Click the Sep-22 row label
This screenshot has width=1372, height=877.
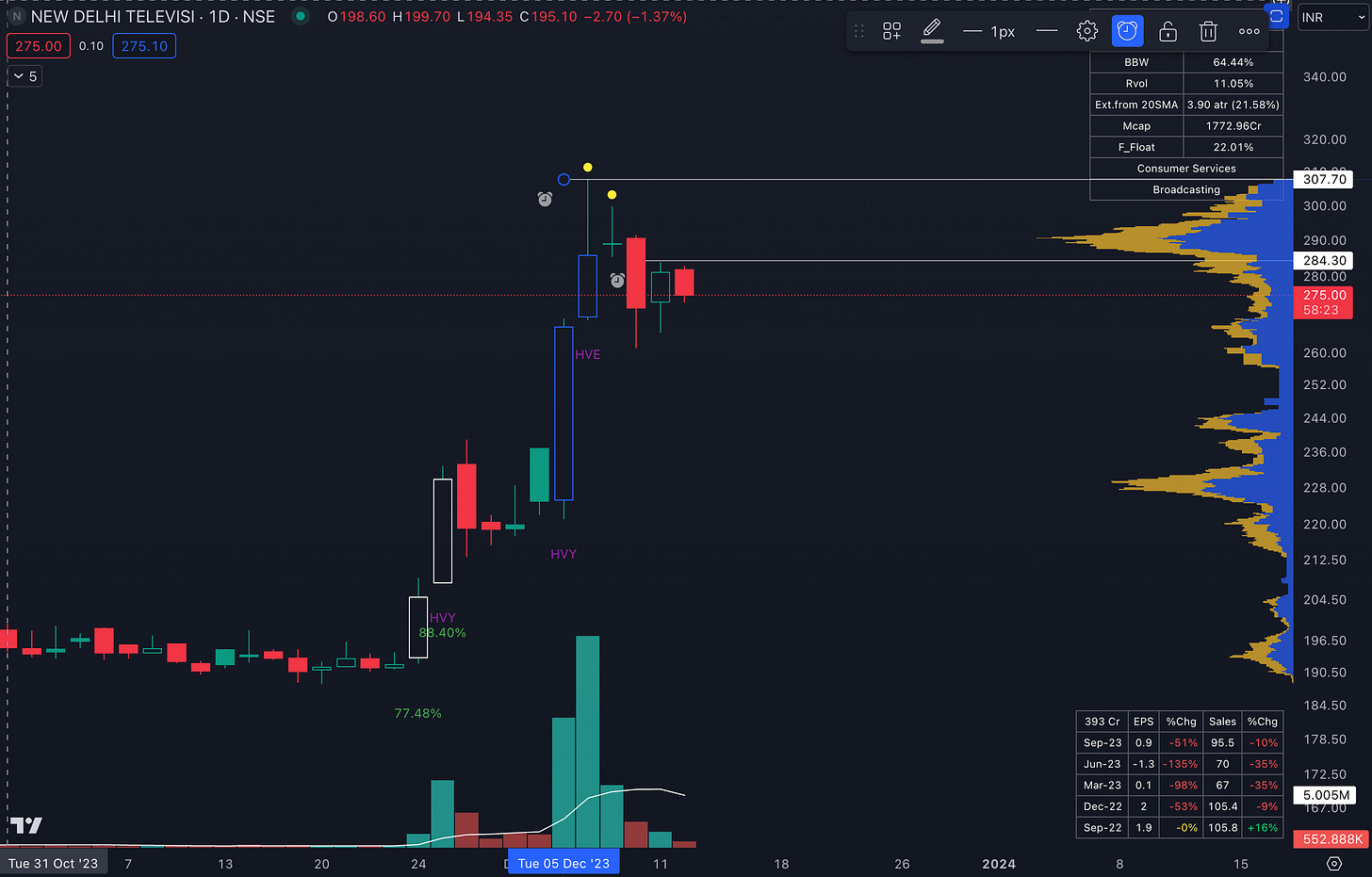coord(1102,827)
